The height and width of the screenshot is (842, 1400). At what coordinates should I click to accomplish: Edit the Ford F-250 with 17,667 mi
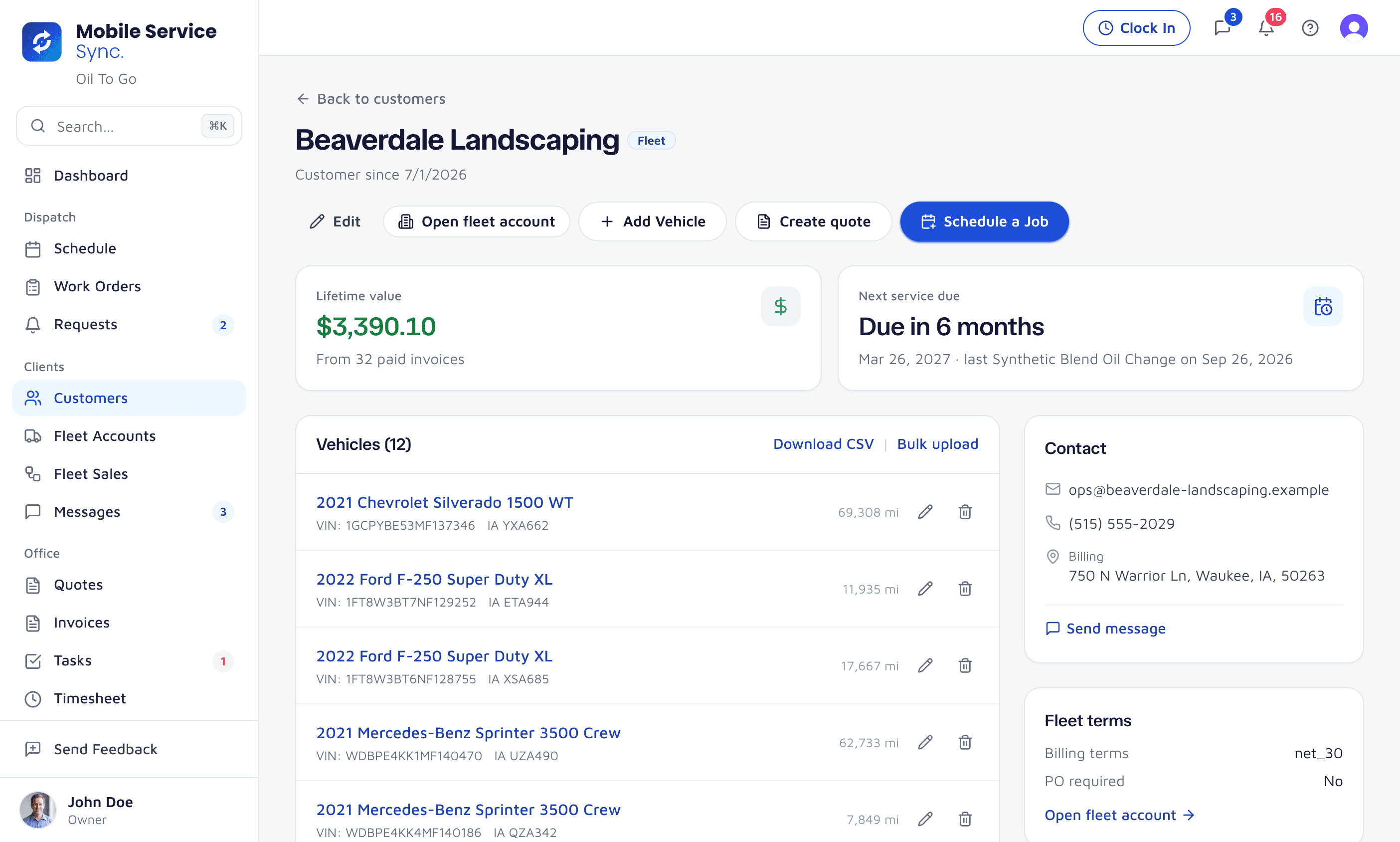(x=925, y=665)
